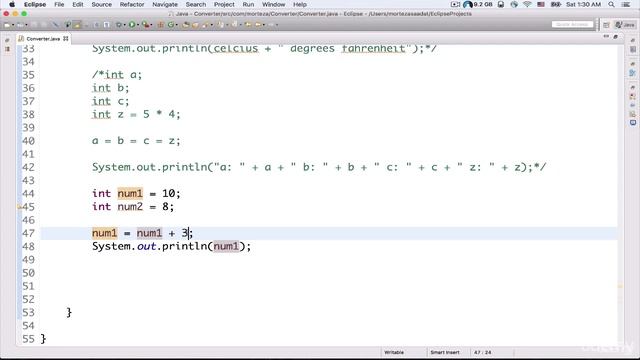
Task: Switch to the Java perspective button
Action: (x=625, y=25)
